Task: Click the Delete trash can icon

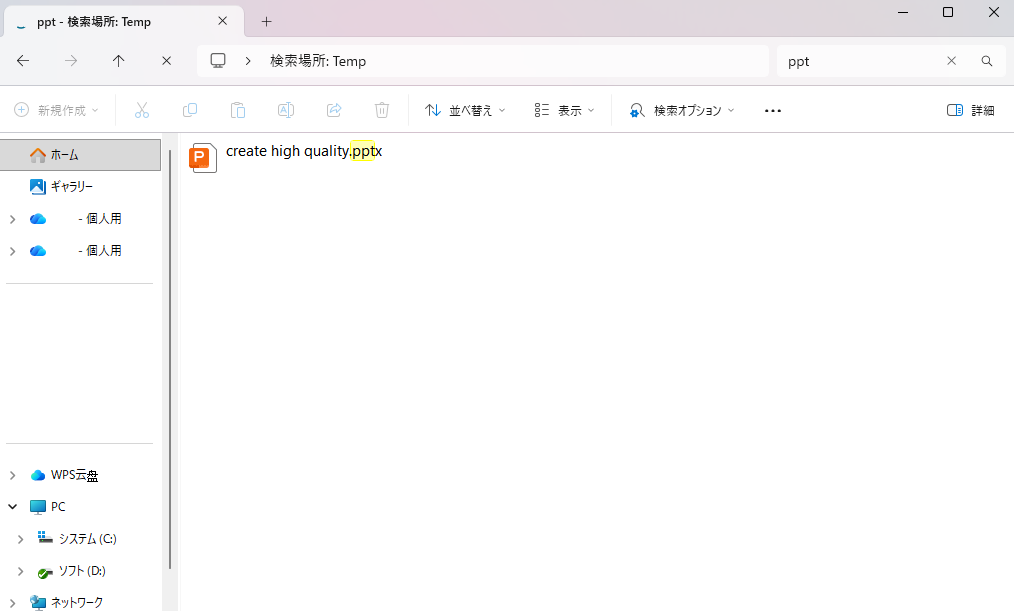Action: pos(382,110)
